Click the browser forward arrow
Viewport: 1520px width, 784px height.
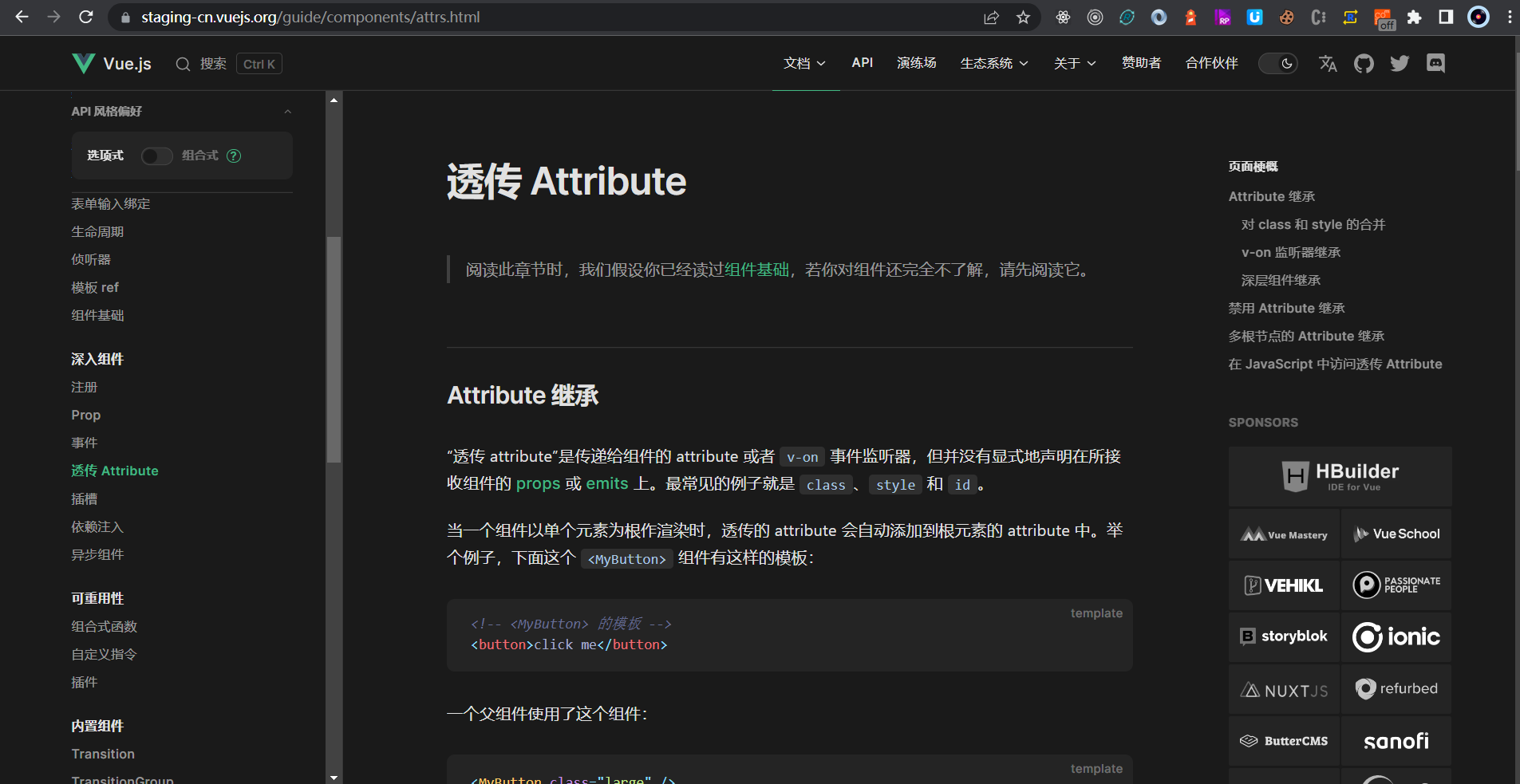coord(53,17)
